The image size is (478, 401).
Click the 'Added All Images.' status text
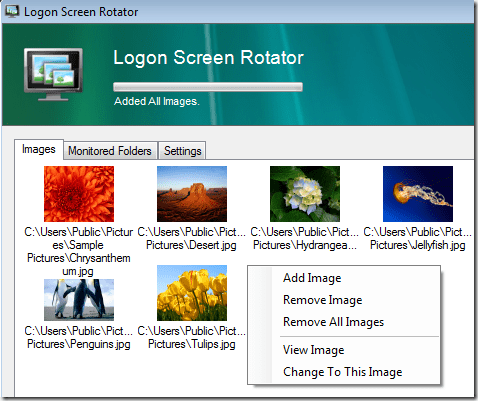[x=157, y=101]
